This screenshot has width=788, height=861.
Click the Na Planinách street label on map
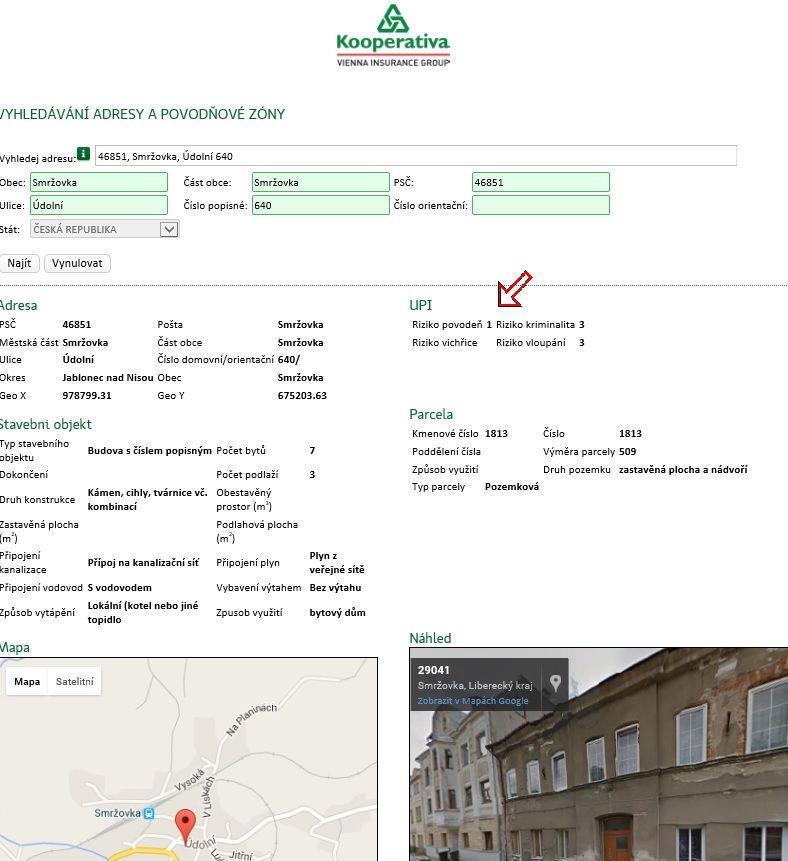click(x=252, y=719)
